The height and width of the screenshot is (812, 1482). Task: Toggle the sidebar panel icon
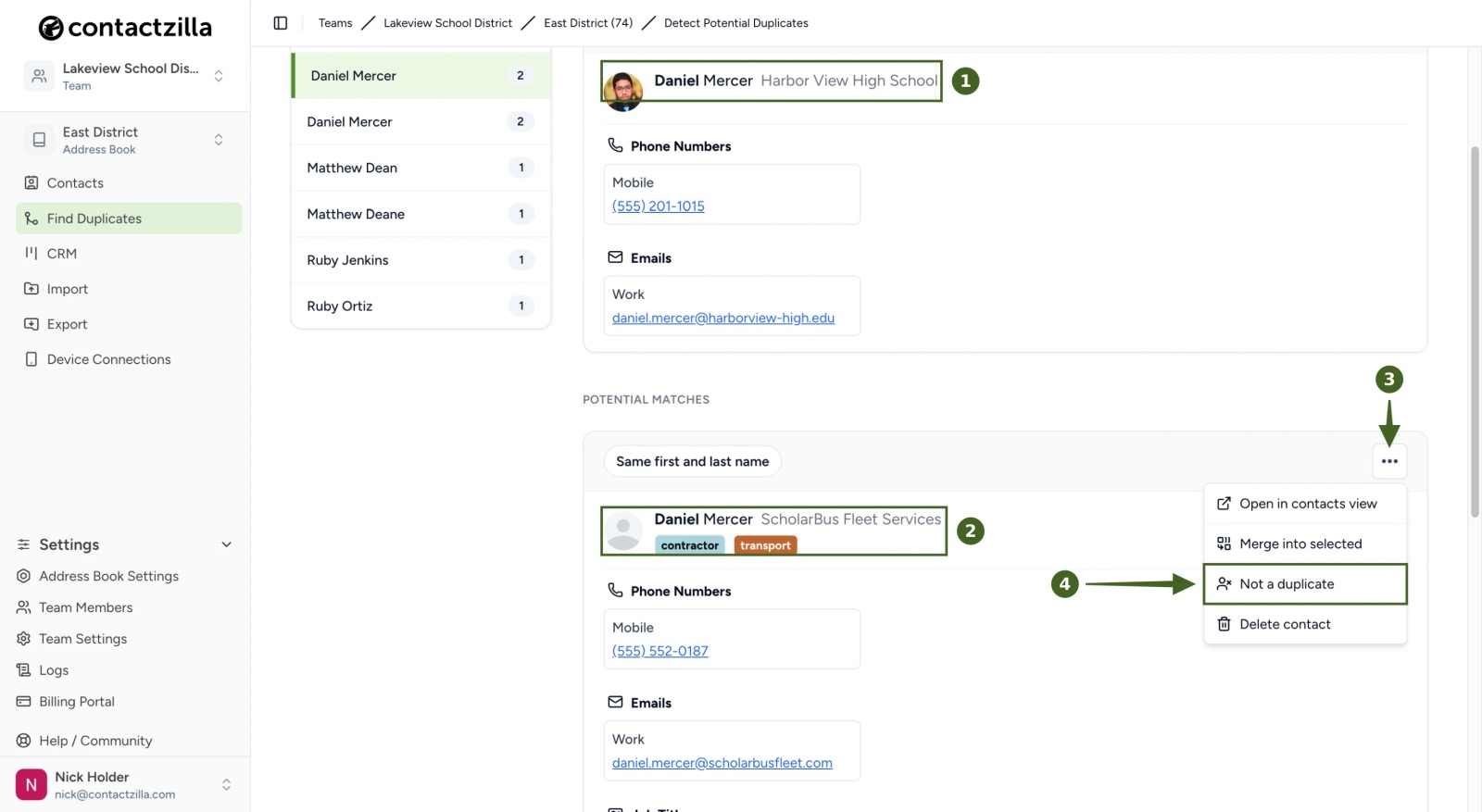pyautogui.click(x=281, y=23)
